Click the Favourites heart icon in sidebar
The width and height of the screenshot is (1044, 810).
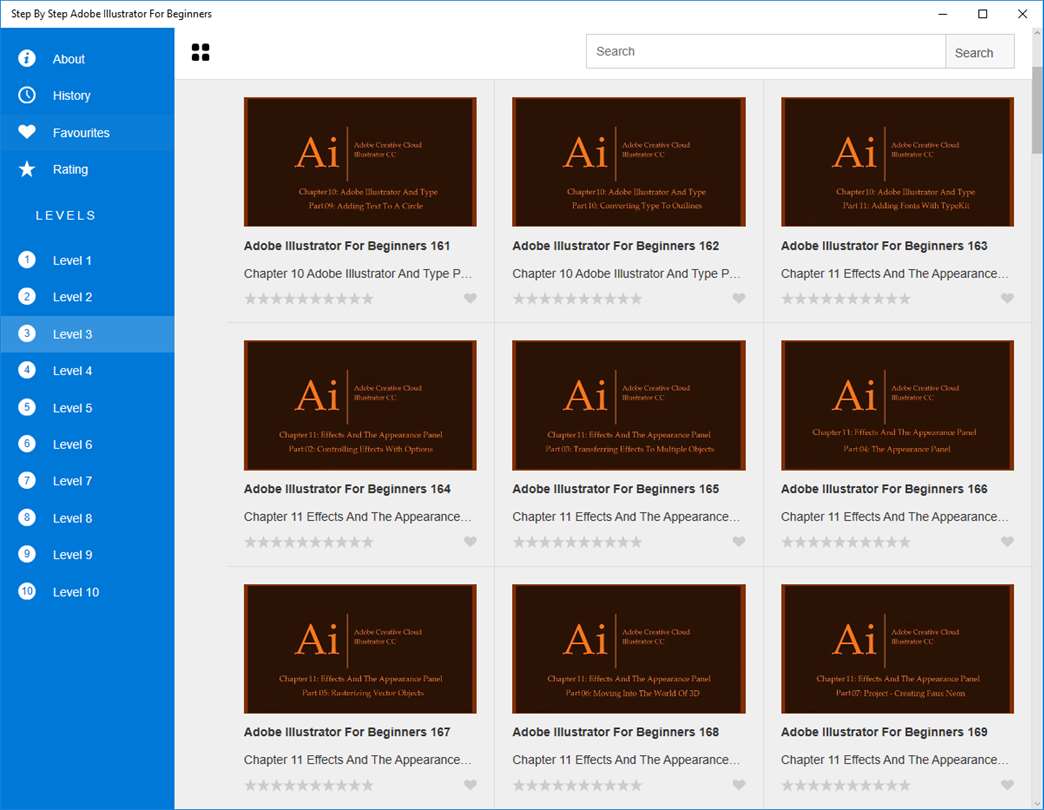click(x=27, y=132)
